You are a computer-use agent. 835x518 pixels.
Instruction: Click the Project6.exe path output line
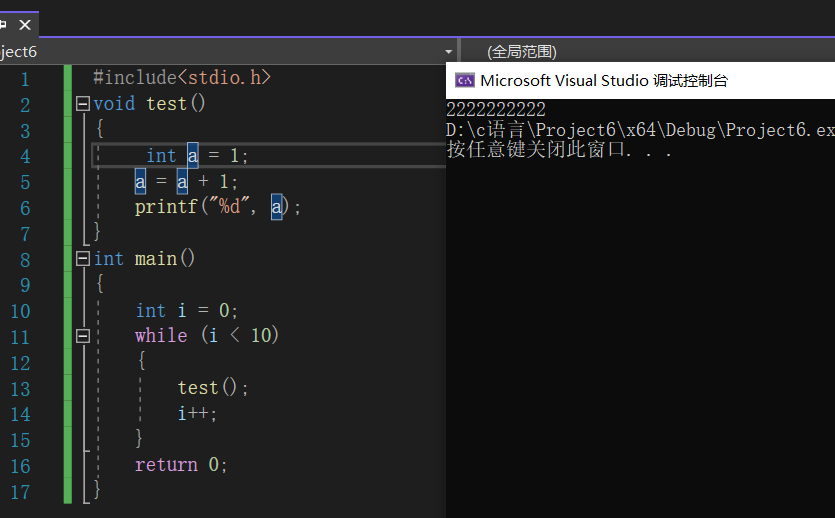tap(640, 130)
